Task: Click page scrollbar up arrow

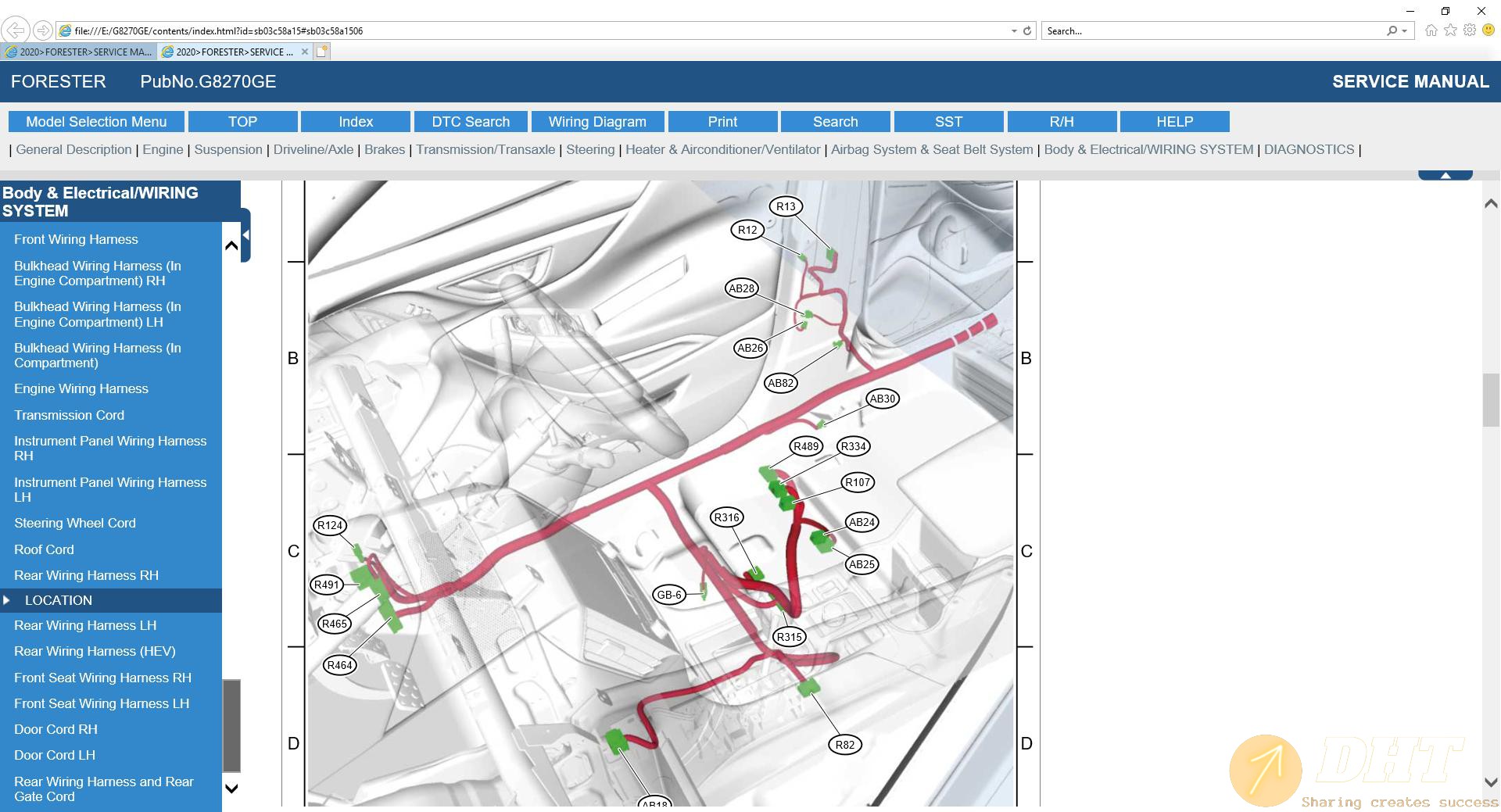Action: click(x=1491, y=204)
